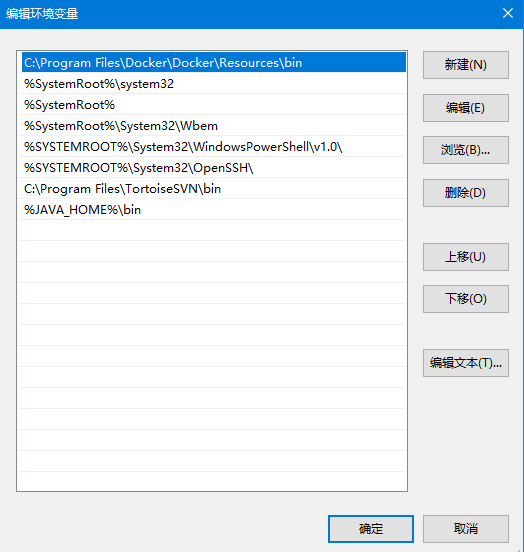Click the 编辑(E) button
This screenshot has height=552, width=524.
pyautogui.click(x=466, y=108)
